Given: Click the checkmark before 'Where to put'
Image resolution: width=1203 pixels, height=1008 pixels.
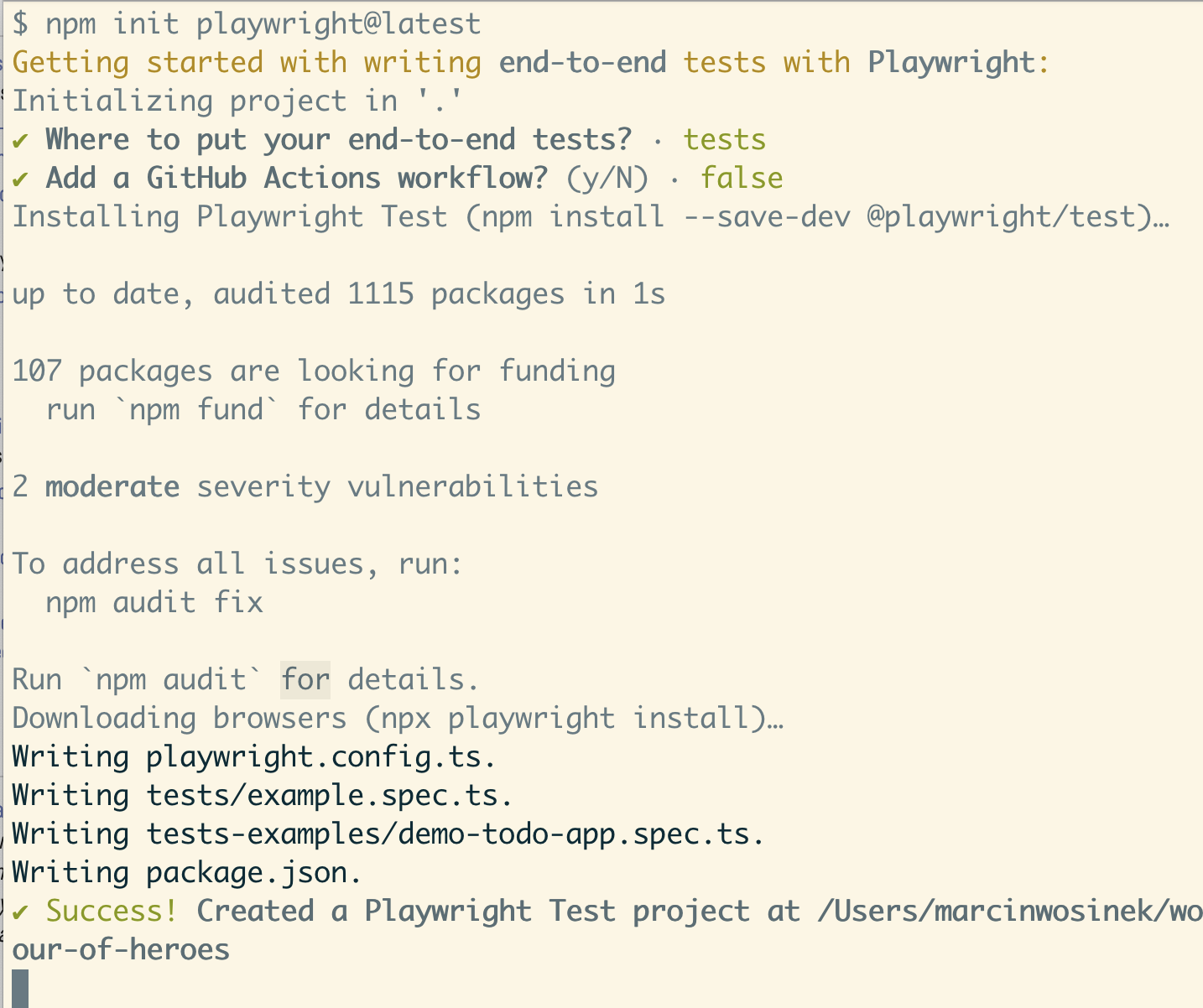Looking at the screenshot, I should click(21, 140).
